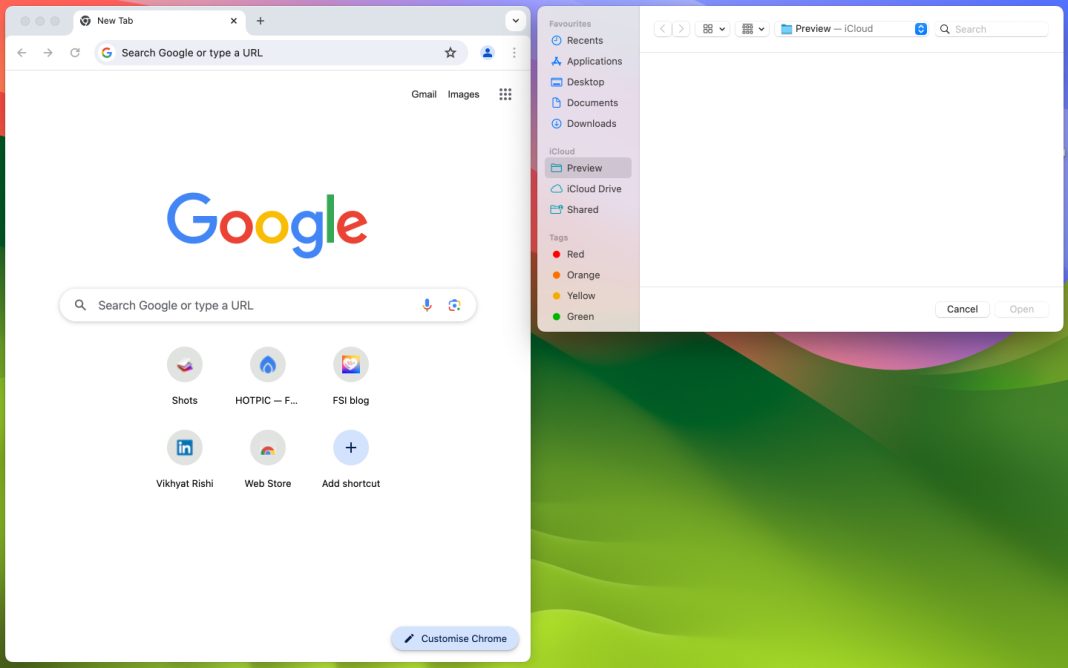This screenshot has height=668, width=1068.
Task: Start a voice search with the microphone
Action: pyautogui.click(x=426, y=304)
